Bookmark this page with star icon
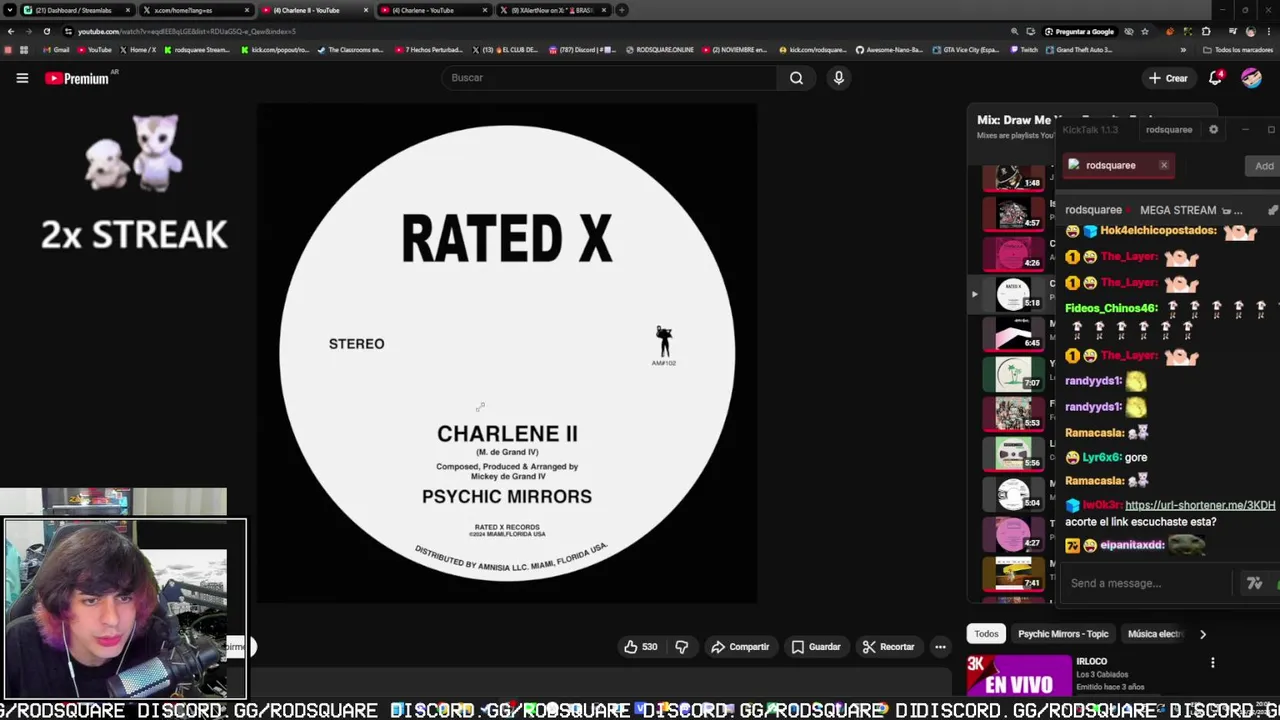Screen dimensions: 1280x720 point(1145,31)
